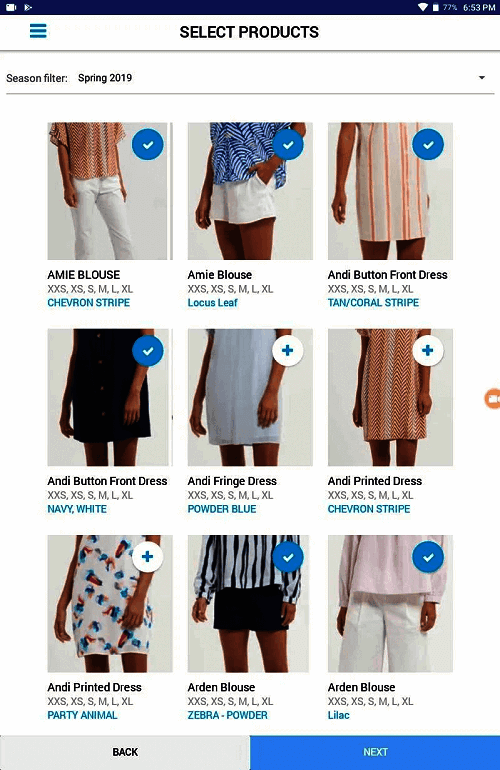Open the Lilac Arden Blouse photo
The width and height of the screenshot is (500, 770).
390,604
